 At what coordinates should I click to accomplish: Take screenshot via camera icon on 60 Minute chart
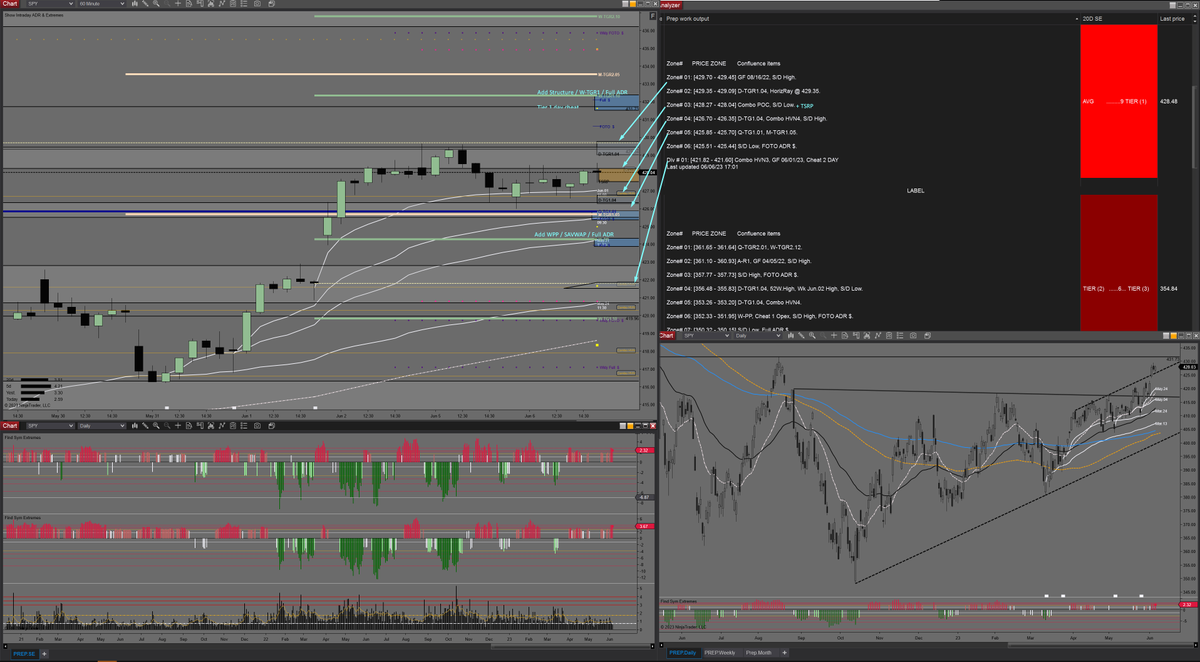(x=257, y=4)
